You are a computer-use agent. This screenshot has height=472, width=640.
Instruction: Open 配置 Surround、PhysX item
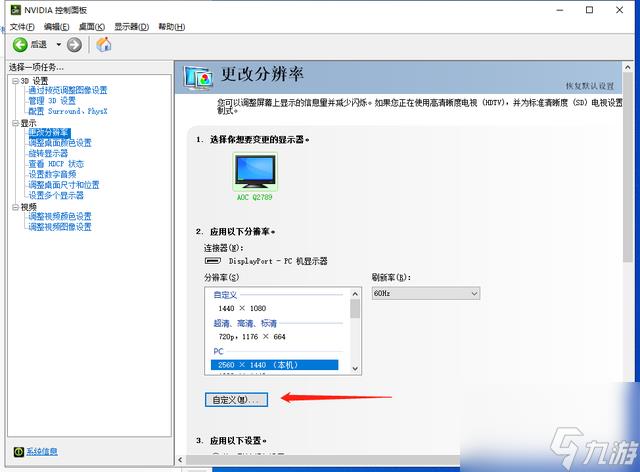click(x=68, y=111)
